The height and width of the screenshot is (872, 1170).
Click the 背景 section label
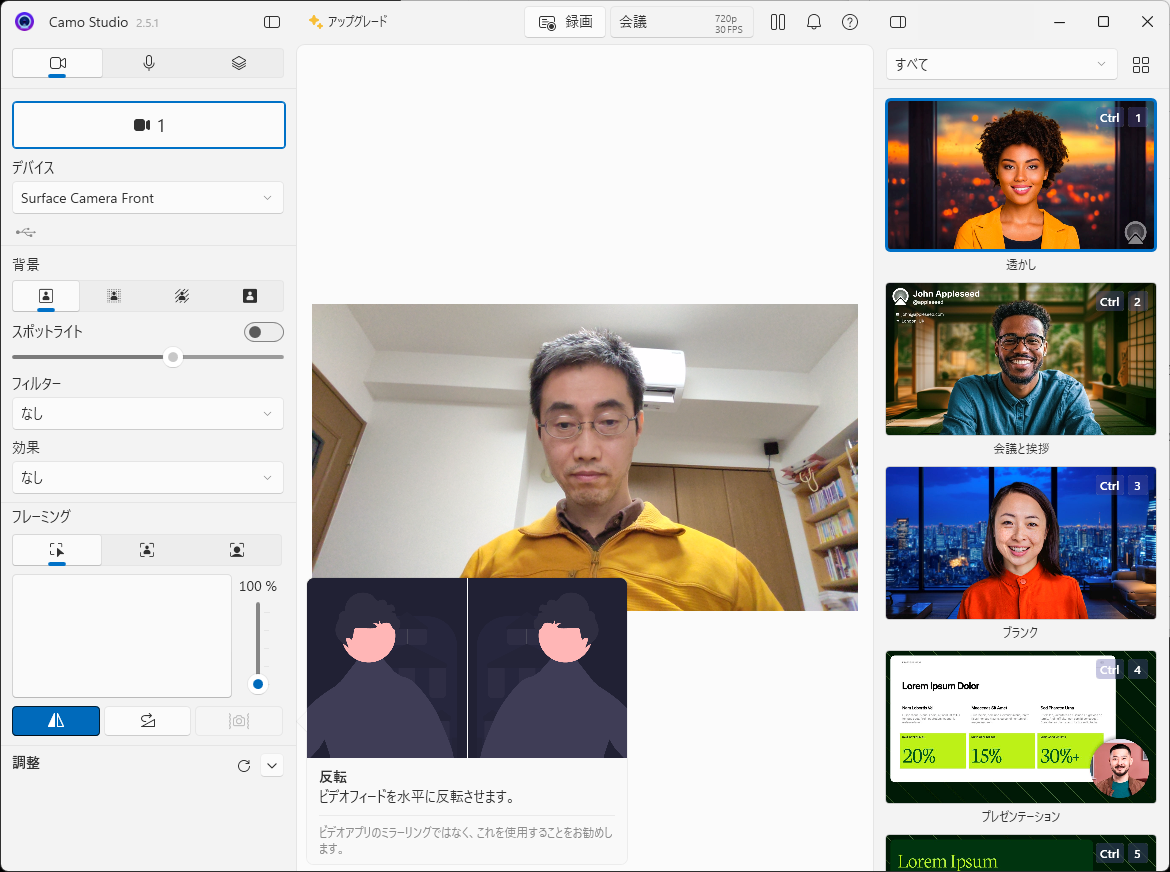(x=26, y=265)
